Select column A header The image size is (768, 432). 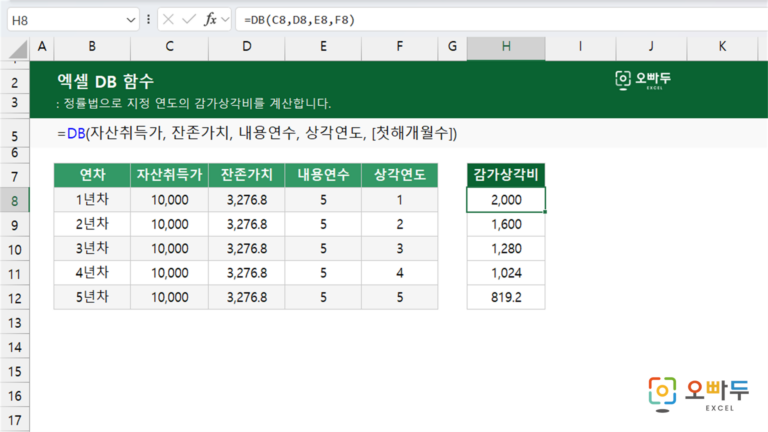coord(42,47)
